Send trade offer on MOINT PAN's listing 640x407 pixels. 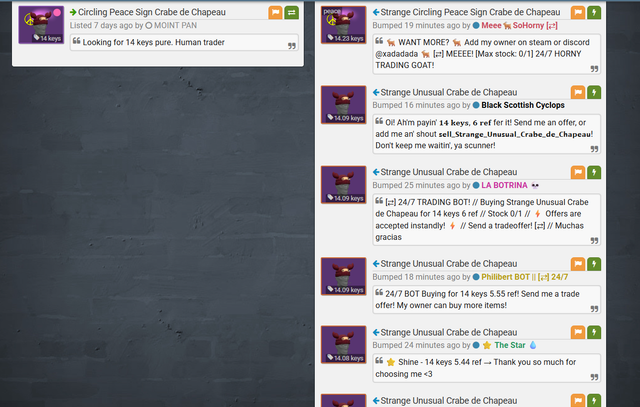(x=291, y=13)
